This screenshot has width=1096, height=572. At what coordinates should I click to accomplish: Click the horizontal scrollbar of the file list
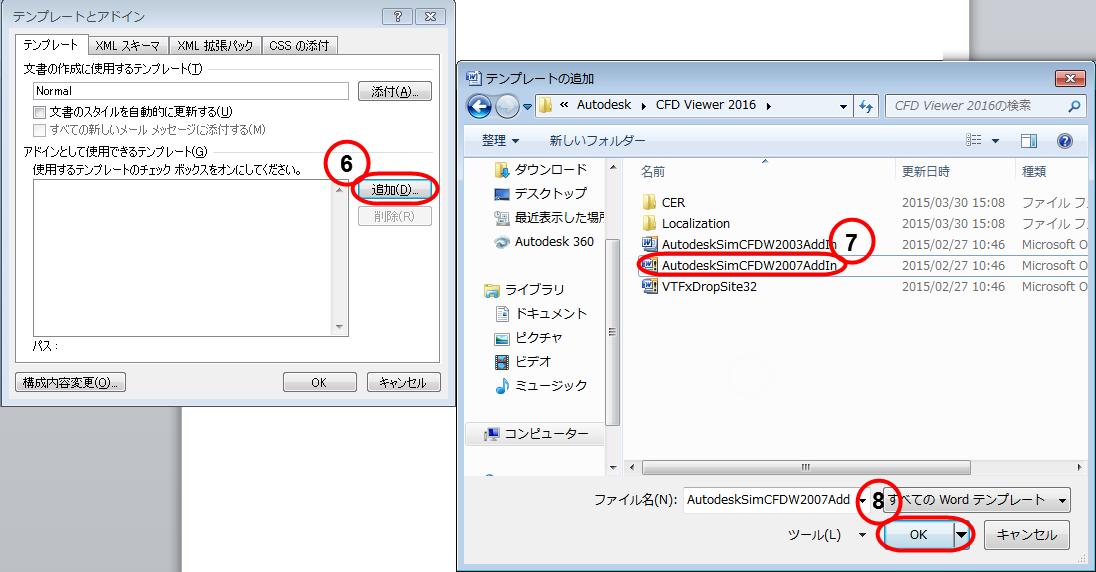806,467
